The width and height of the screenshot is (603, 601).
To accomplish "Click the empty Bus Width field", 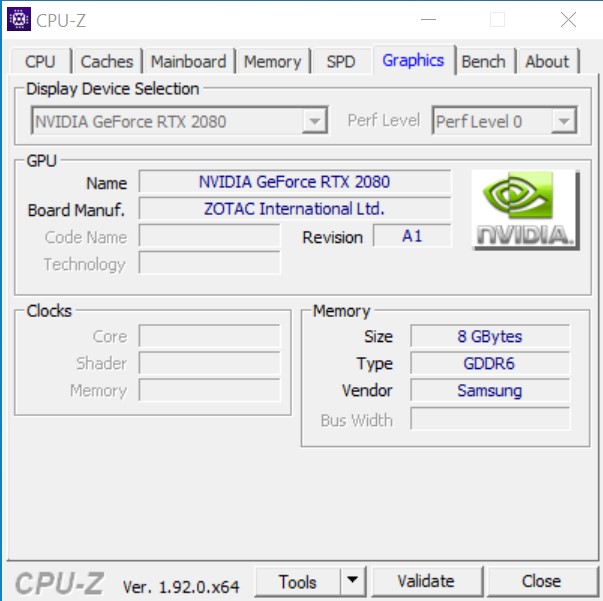I will [x=490, y=418].
